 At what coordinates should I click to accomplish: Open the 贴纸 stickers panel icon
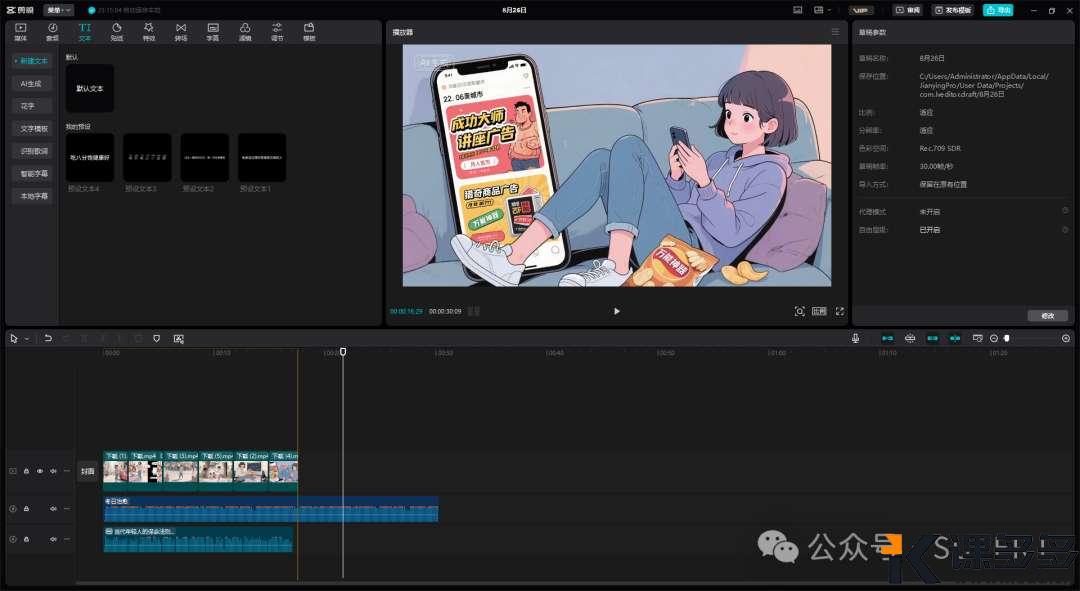117,31
